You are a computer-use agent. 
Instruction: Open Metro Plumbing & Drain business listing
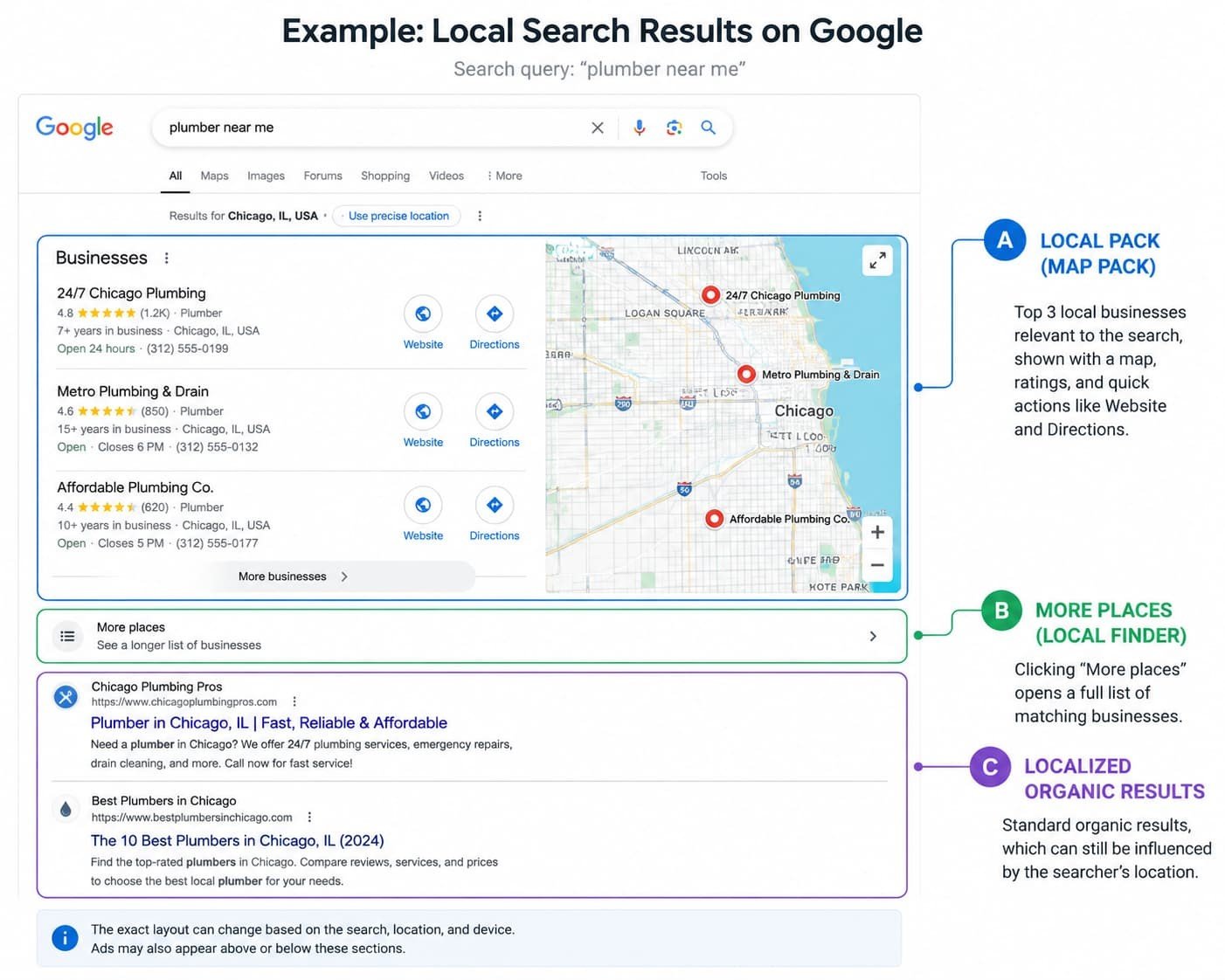(133, 391)
